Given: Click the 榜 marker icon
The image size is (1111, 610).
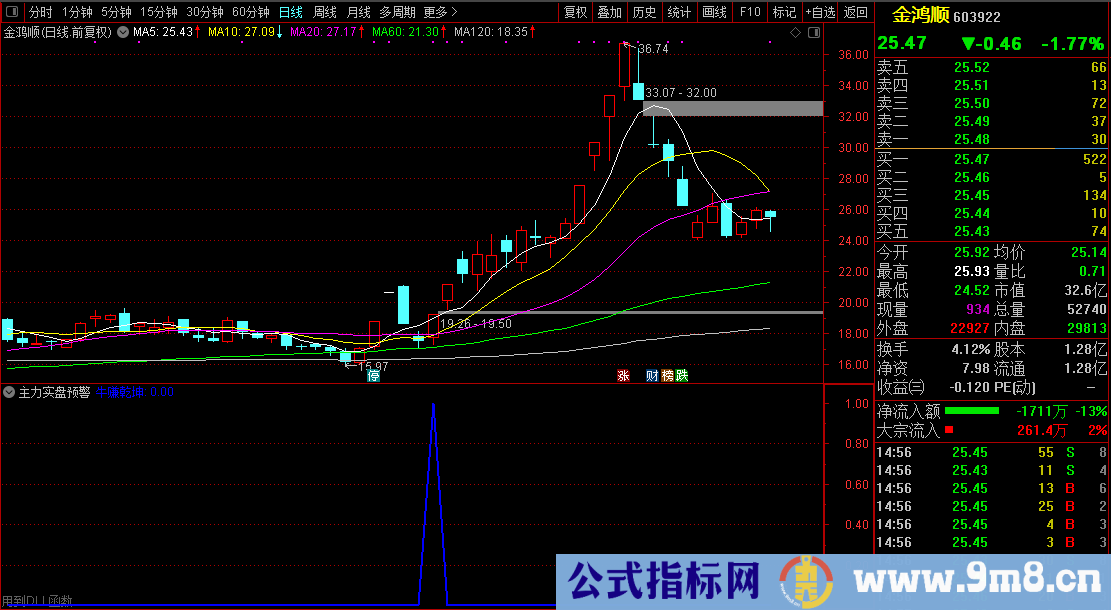Looking at the screenshot, I should pos(667,376).
